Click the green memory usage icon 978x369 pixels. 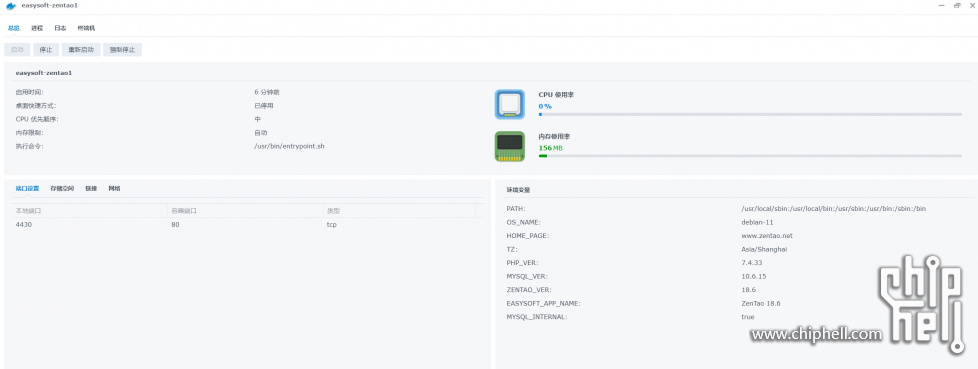point(510,146)
